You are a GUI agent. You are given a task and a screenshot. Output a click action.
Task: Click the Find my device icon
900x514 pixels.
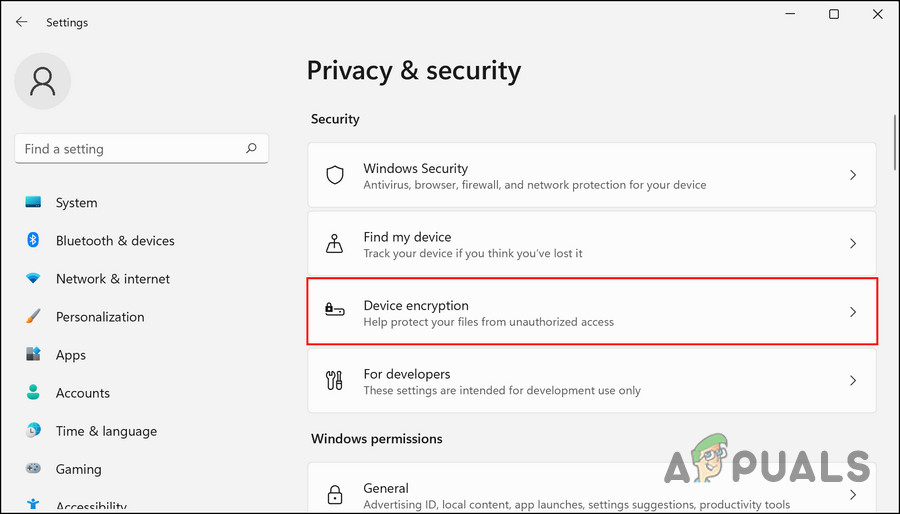335,244
